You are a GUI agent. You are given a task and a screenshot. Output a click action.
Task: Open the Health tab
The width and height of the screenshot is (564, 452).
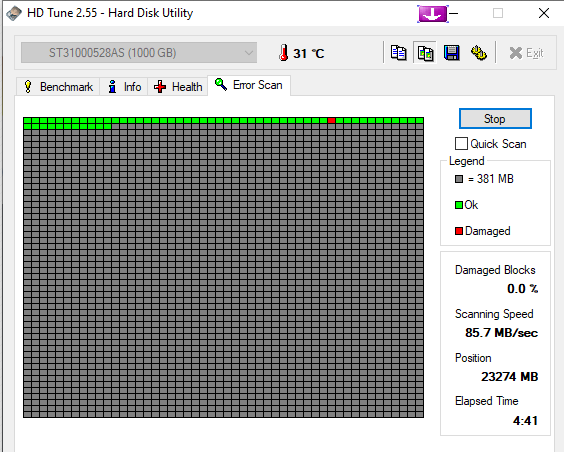(x=178, y=87)
